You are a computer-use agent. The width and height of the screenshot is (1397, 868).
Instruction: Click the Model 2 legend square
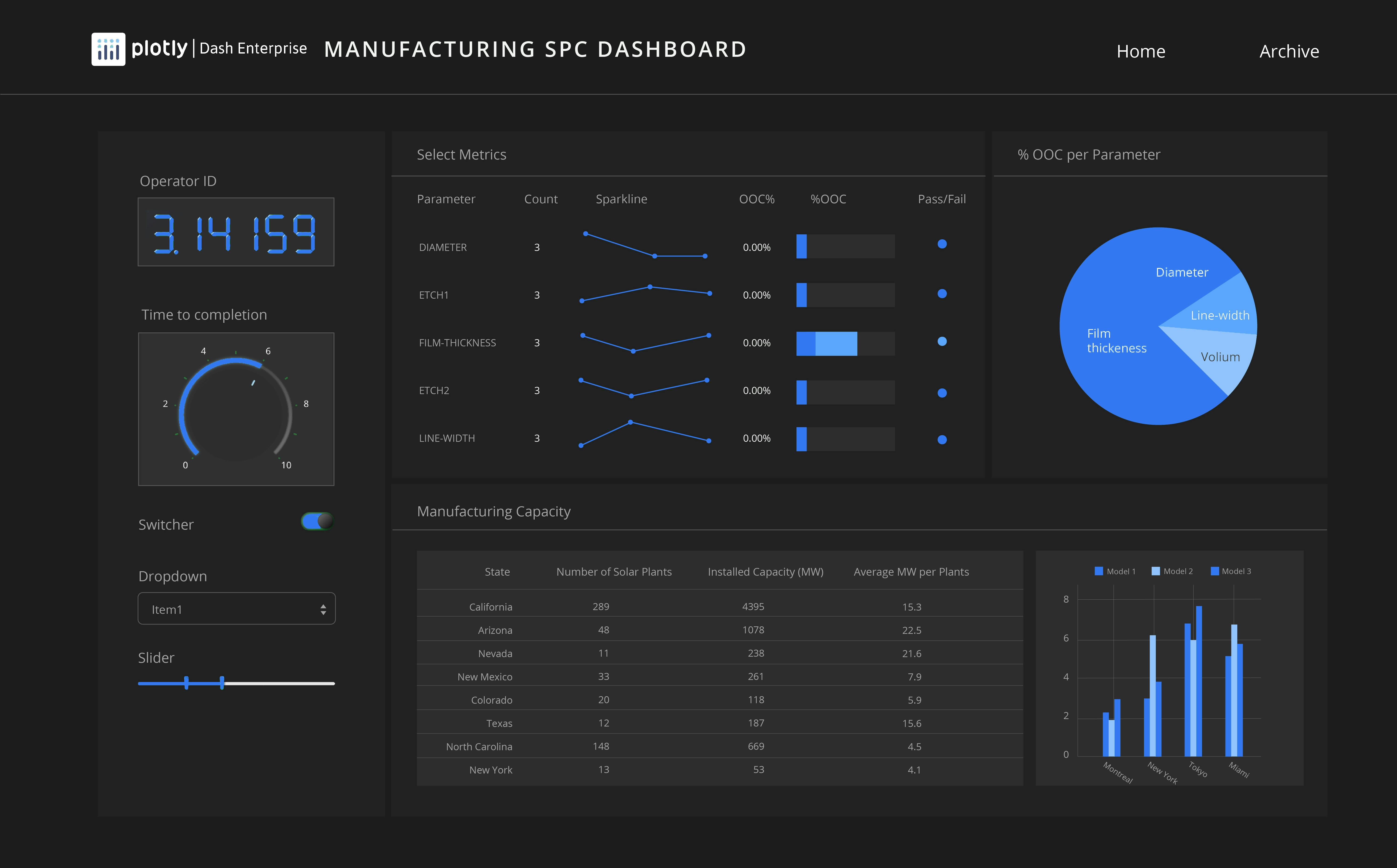pos(1155,571)
